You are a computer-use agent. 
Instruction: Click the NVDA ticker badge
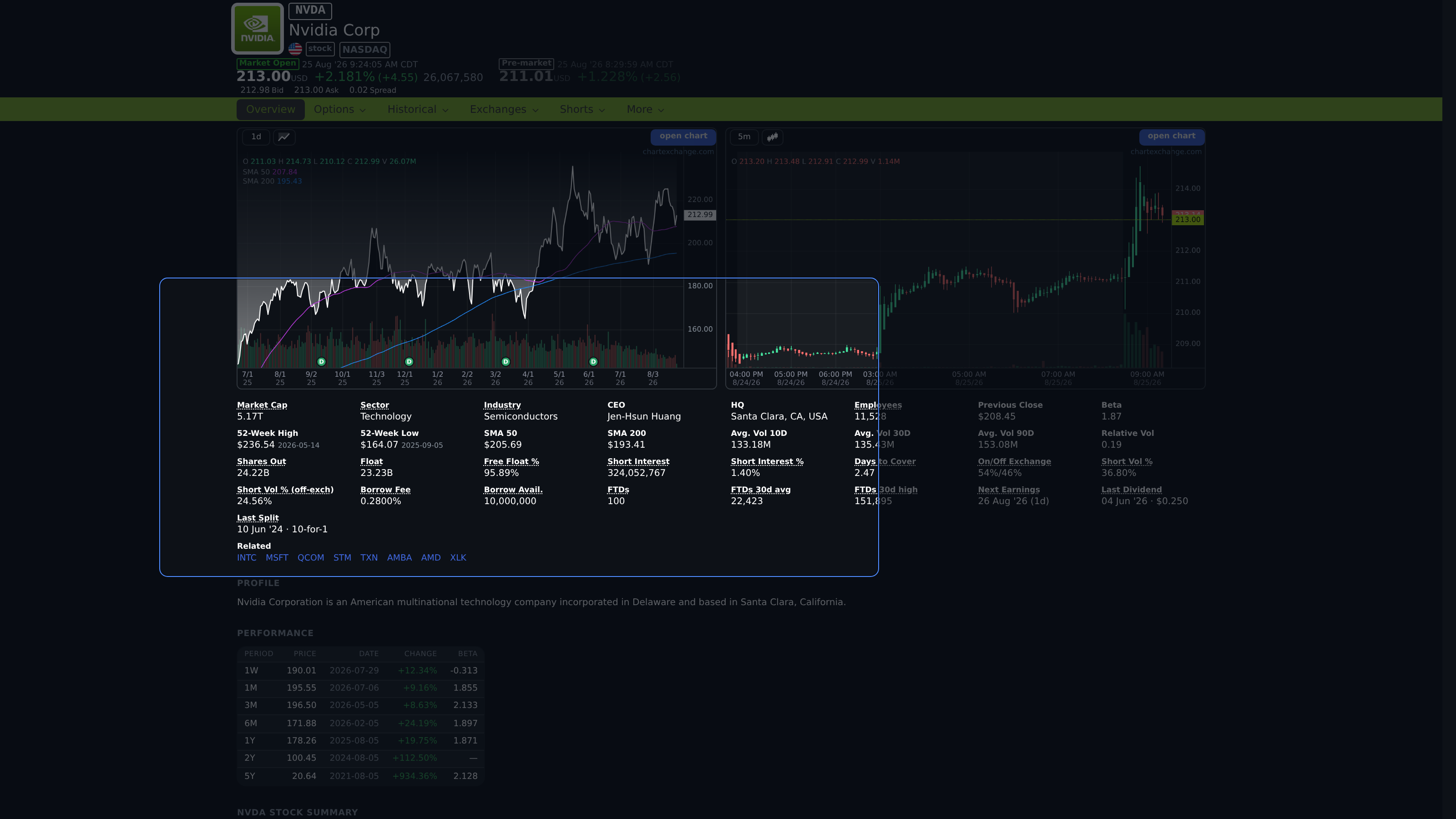click(310, 10)
